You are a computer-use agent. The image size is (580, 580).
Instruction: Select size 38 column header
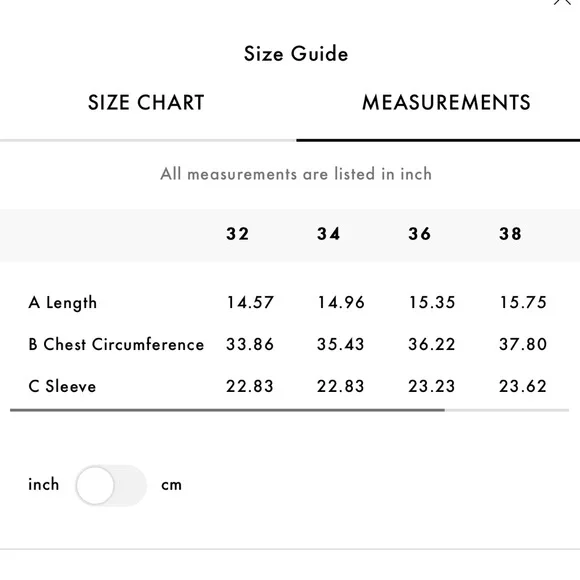pyautogui.click(x=510, y=234)
